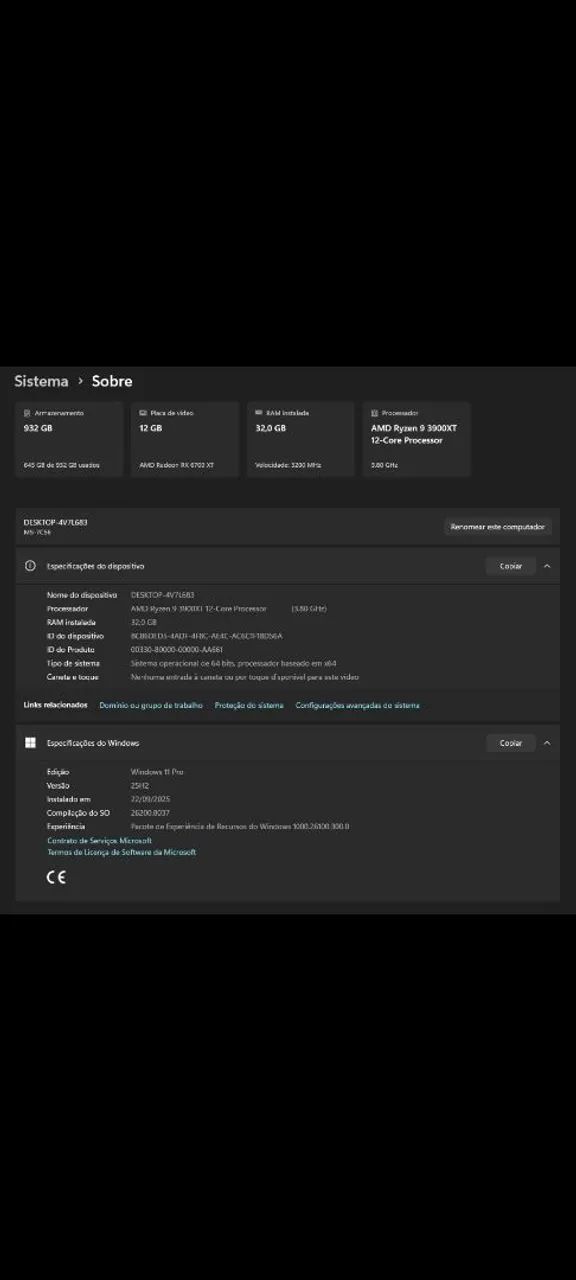Viewport: 576px width, 1280px height.
Task: Open Domínio ou grupo de trabalho link
Action: [151, 705]
